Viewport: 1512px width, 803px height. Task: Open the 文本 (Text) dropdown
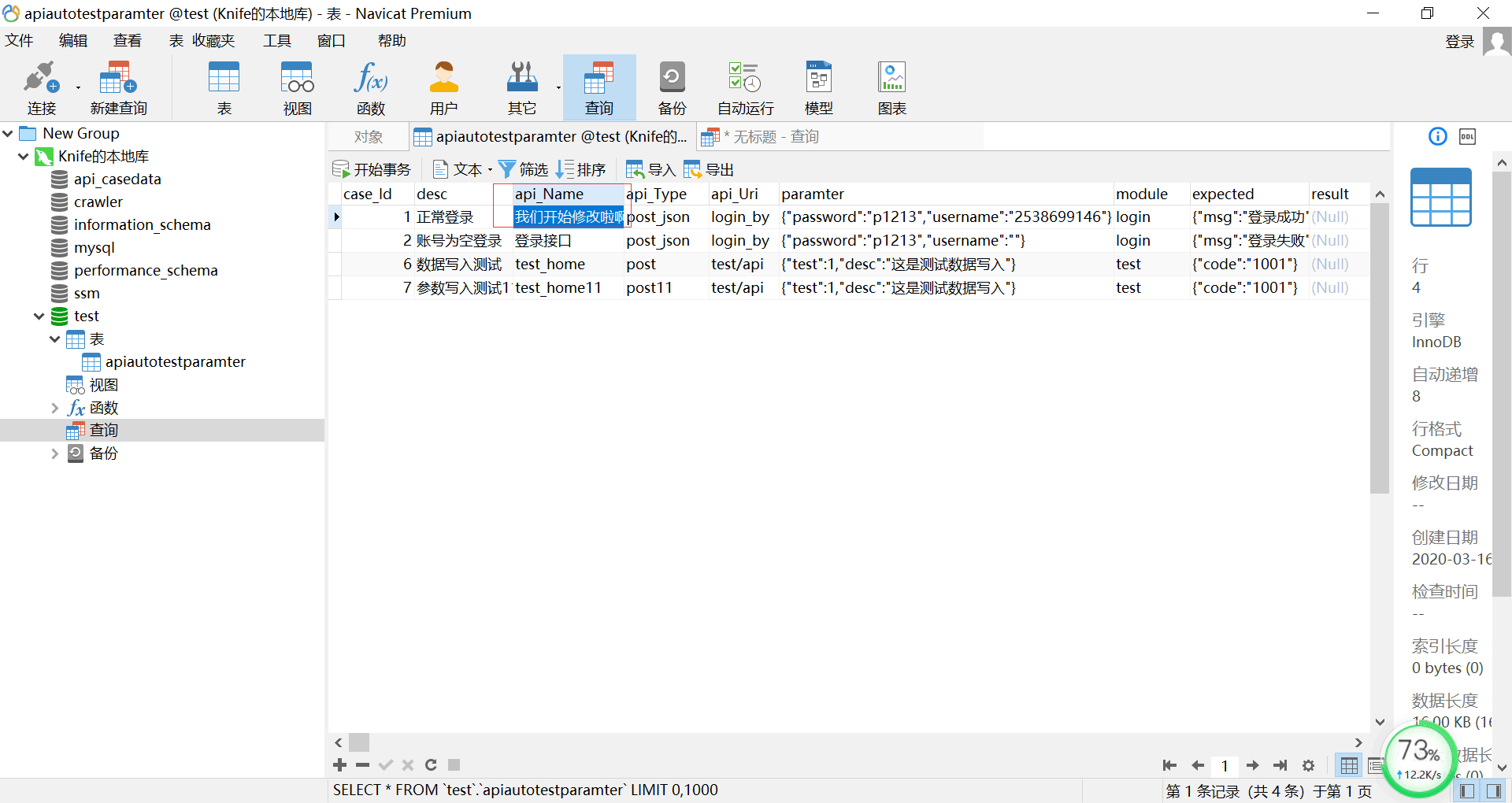pyautogui.click(x=490, y=169)
